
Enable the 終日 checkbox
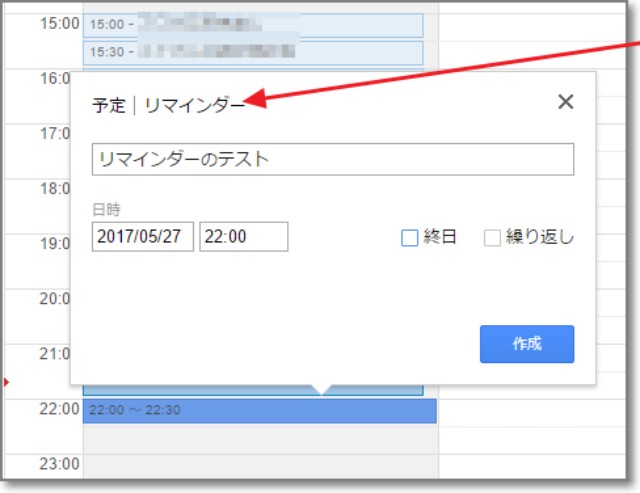tap(409, 238)
